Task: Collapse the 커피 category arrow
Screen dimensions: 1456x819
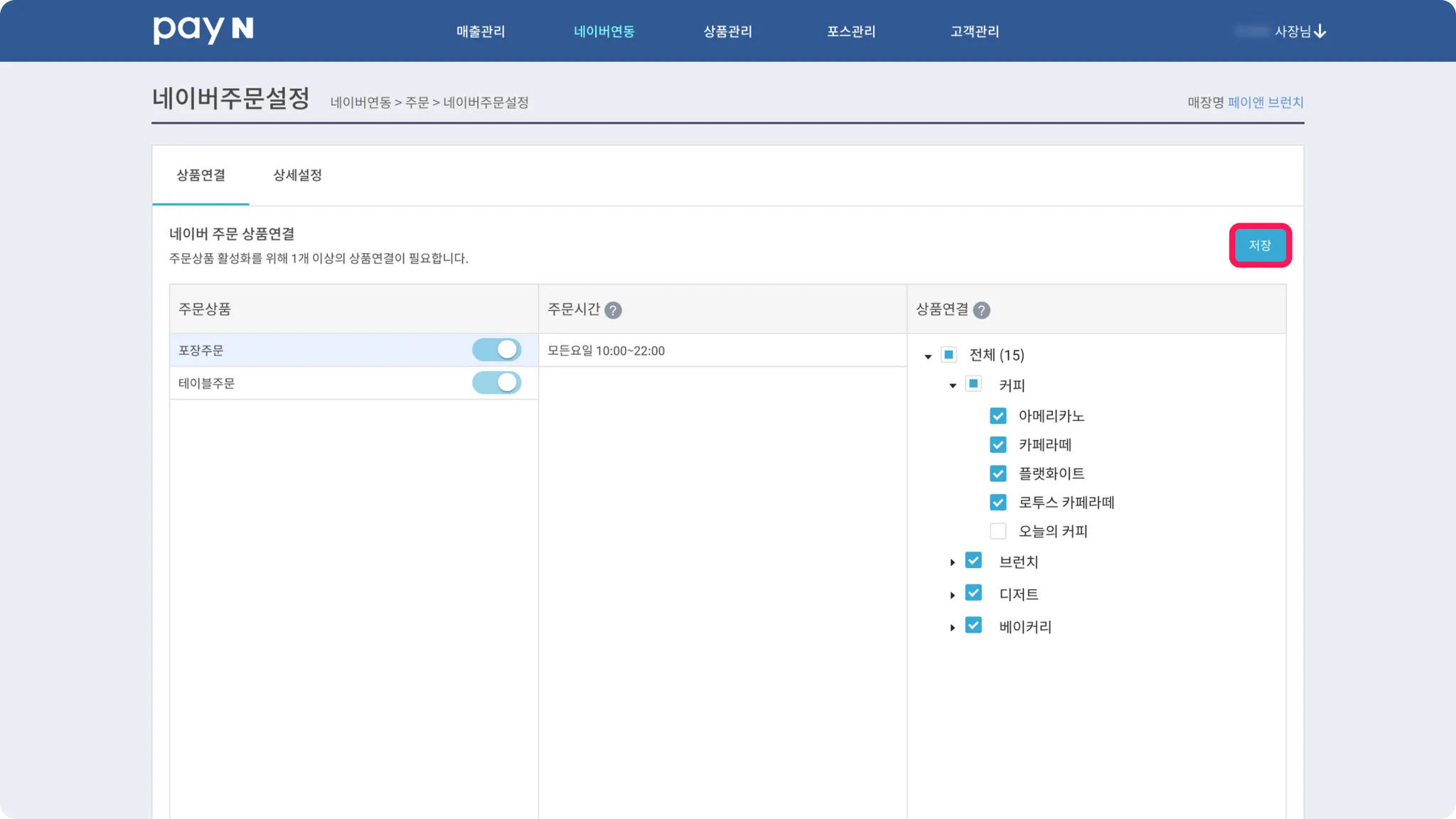Action: [x=953, y=385]
